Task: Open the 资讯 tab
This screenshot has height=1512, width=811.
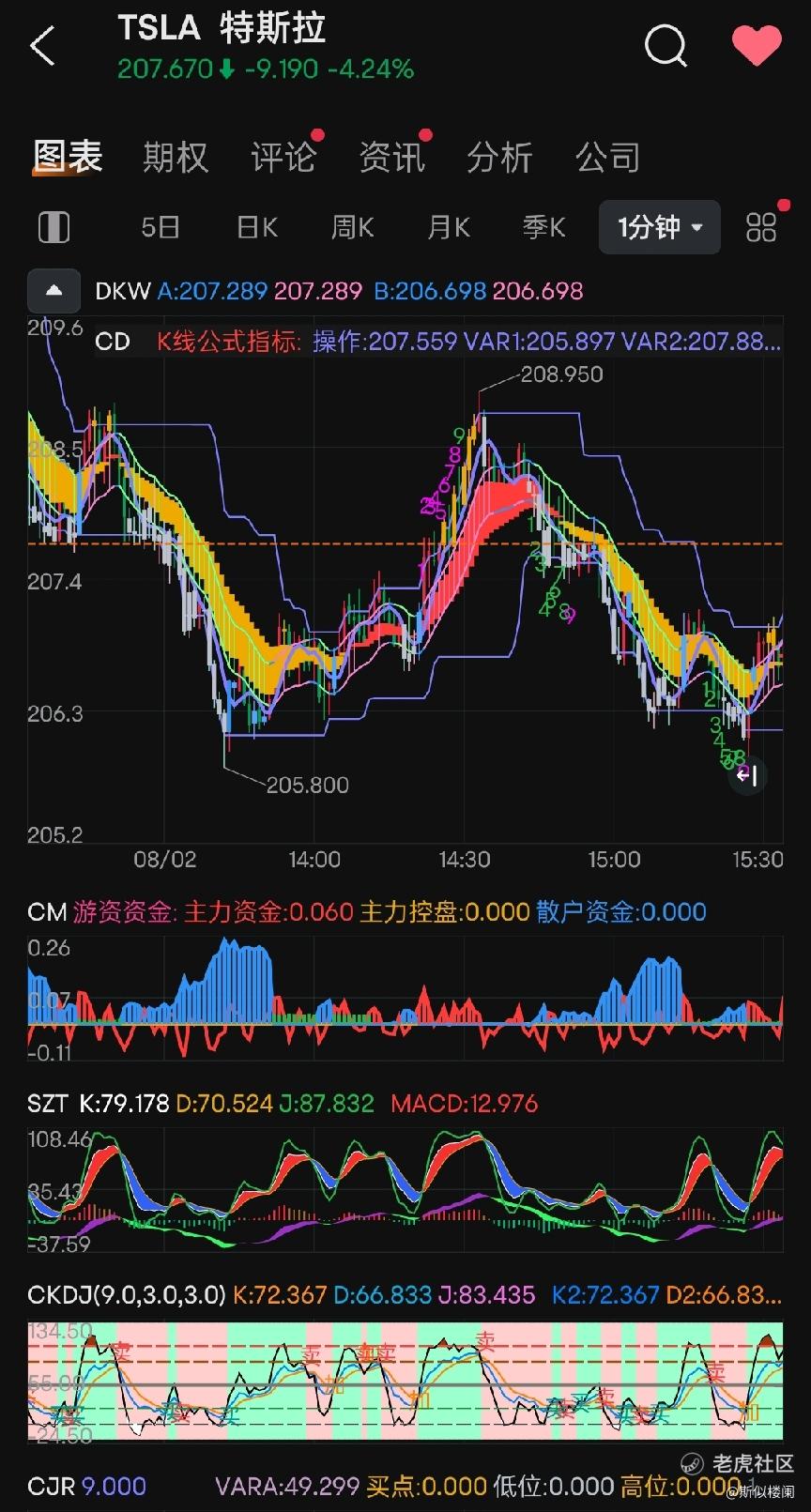Action: click(x=391, y=157)
